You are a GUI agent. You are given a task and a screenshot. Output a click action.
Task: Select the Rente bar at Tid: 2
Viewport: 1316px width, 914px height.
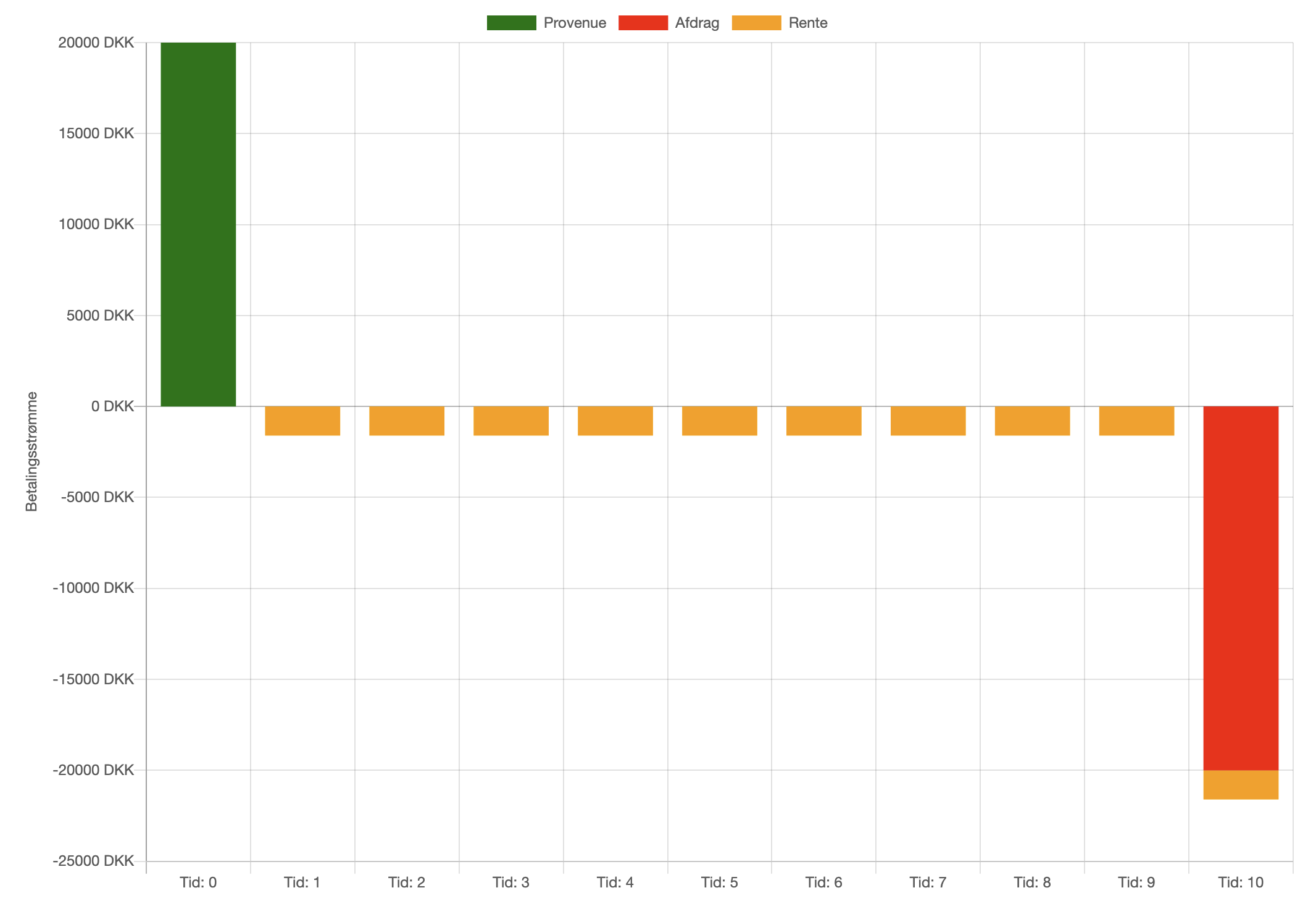coord(407,421)
